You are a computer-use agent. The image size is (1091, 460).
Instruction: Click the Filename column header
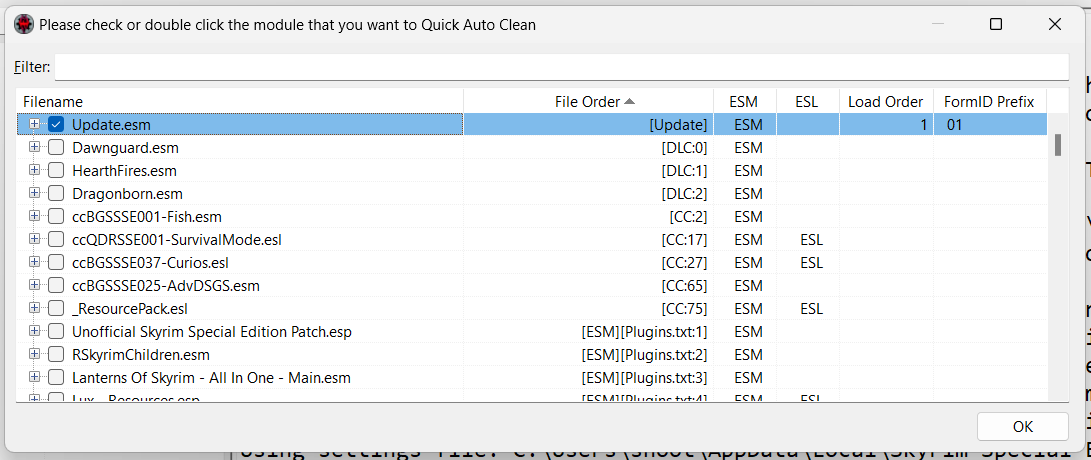[240, 102]
